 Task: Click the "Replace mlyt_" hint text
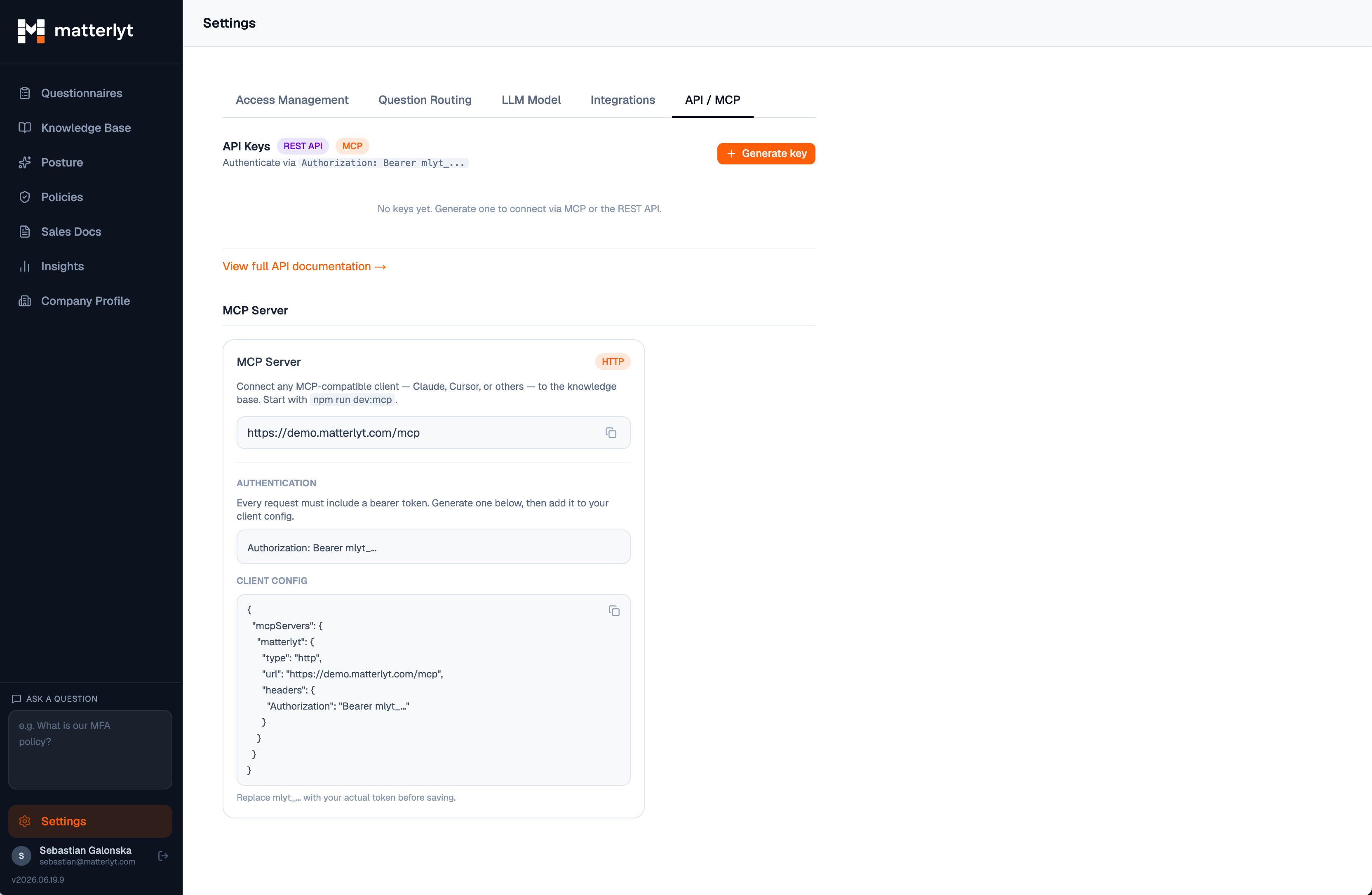click(x=346, y=798)
